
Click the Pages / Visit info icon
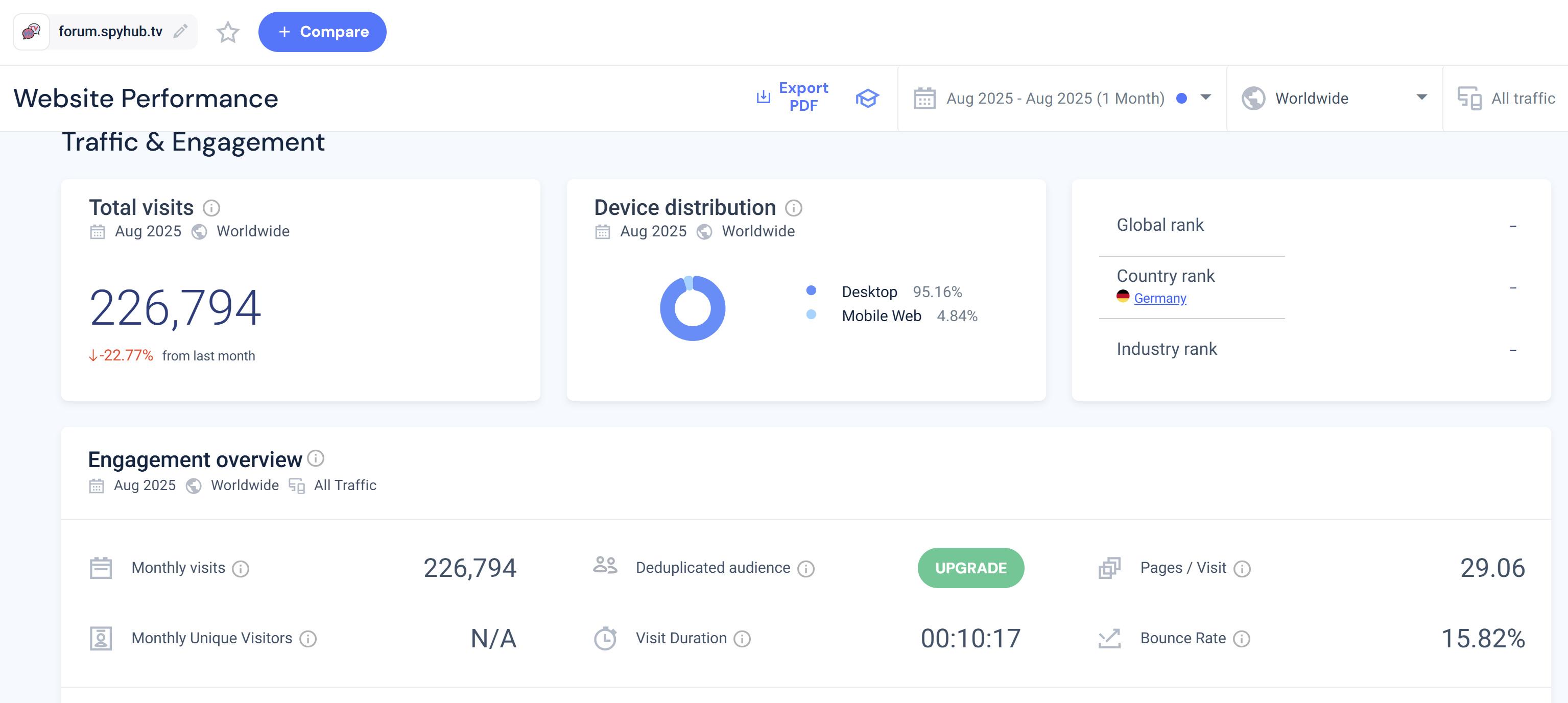coord(1242,569)
